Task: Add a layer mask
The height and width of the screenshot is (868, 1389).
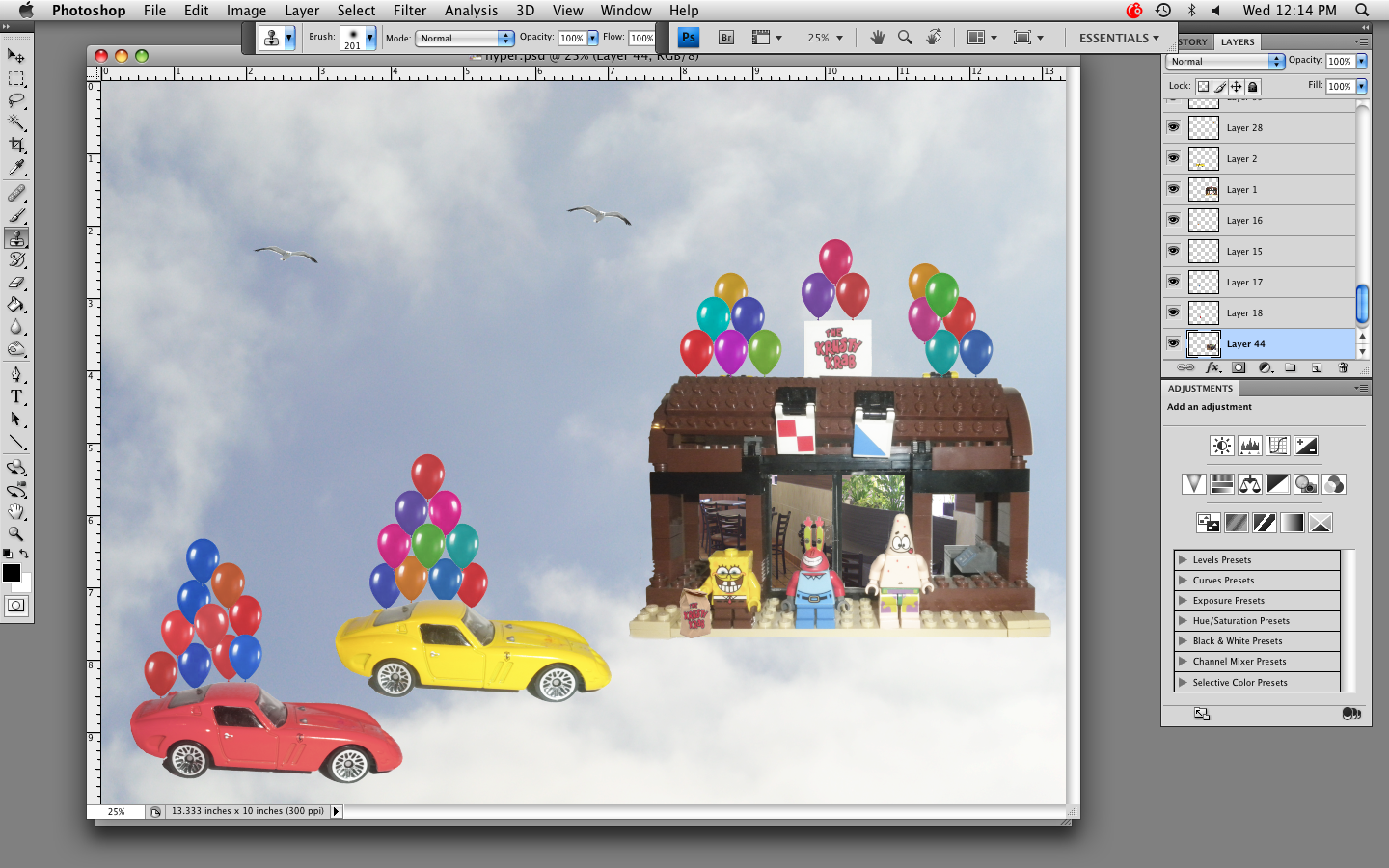Action: coord(1239,367)
